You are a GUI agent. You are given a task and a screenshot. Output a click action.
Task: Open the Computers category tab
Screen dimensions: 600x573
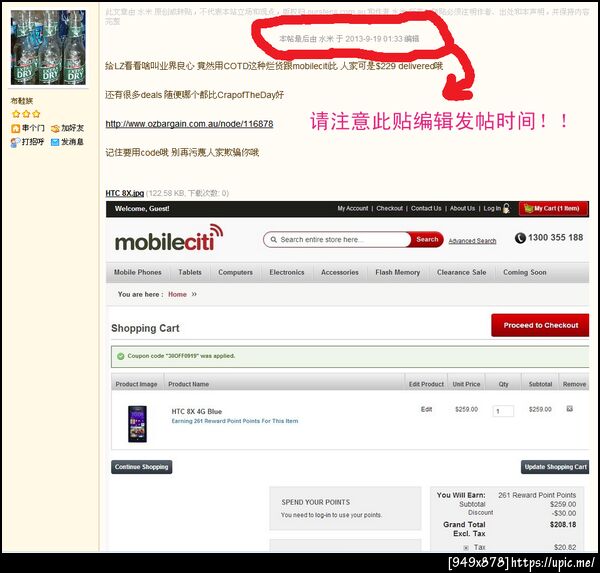[x=235, y=273]
